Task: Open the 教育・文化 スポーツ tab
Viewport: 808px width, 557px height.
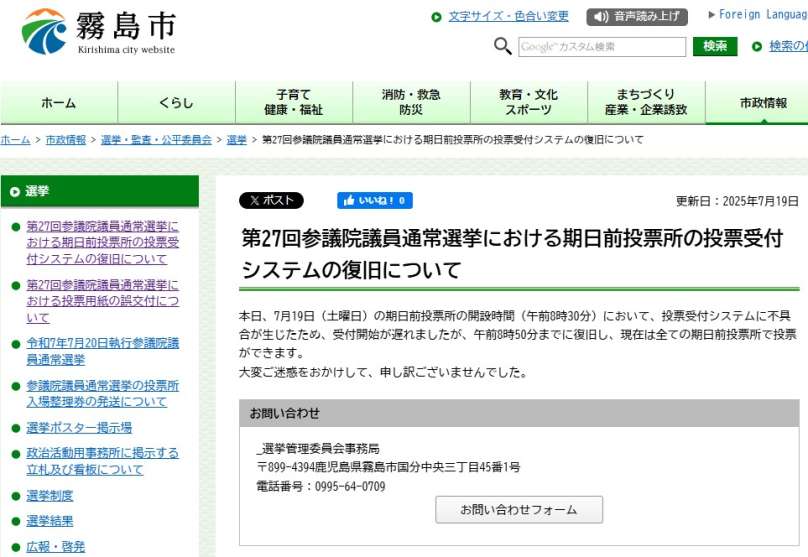Action: click(x=529, y=103)
